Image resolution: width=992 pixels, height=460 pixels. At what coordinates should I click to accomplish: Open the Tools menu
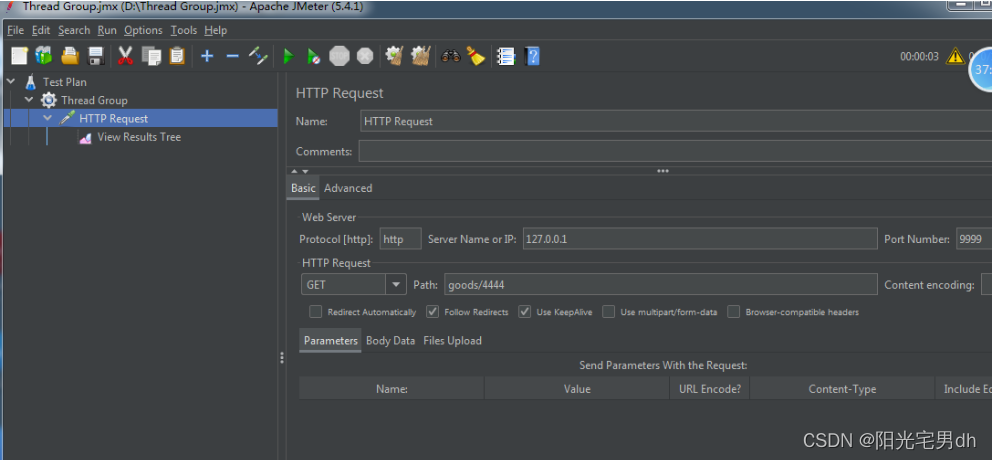(183, 30)
